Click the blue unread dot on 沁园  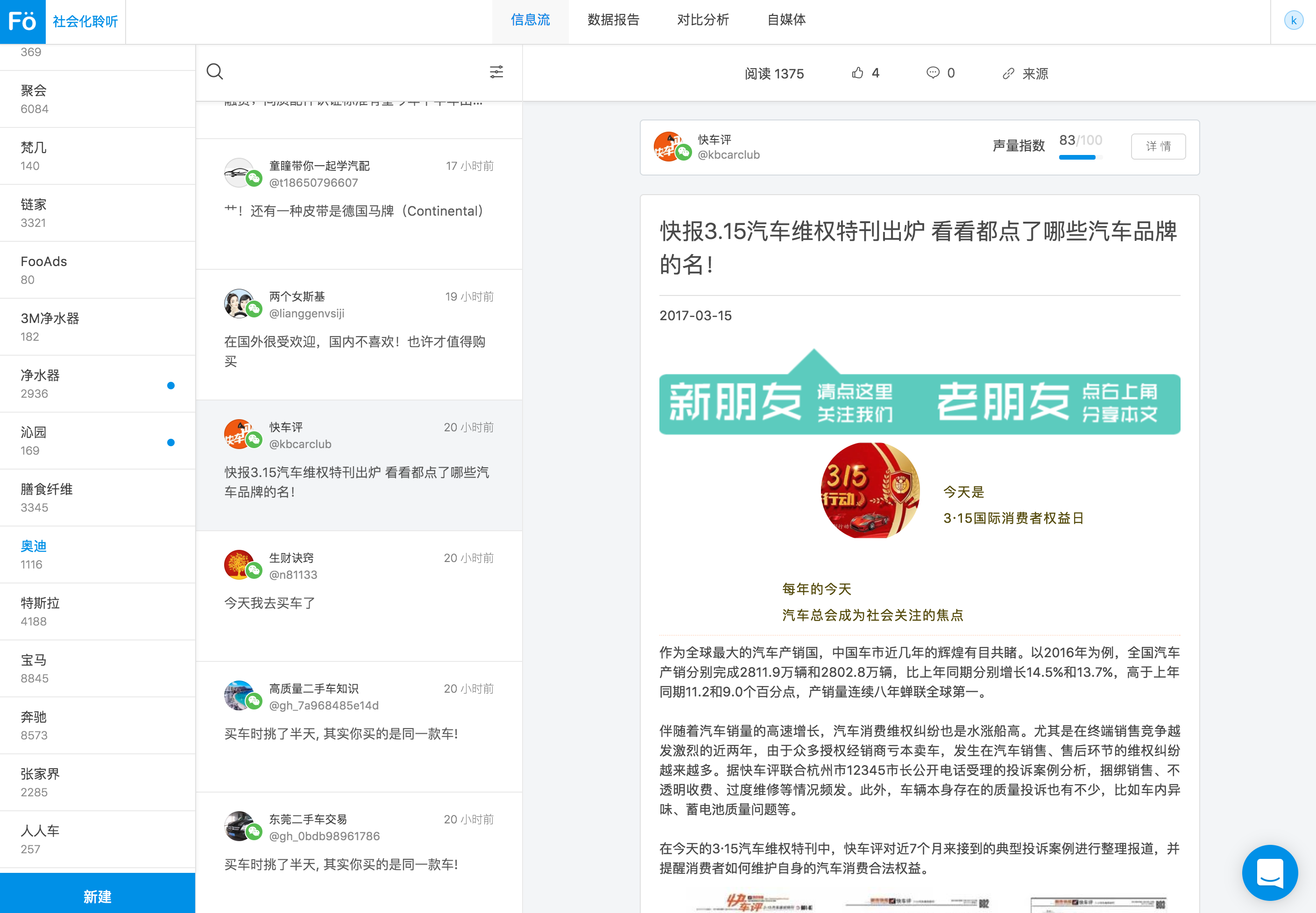click(x=170, y=442)
